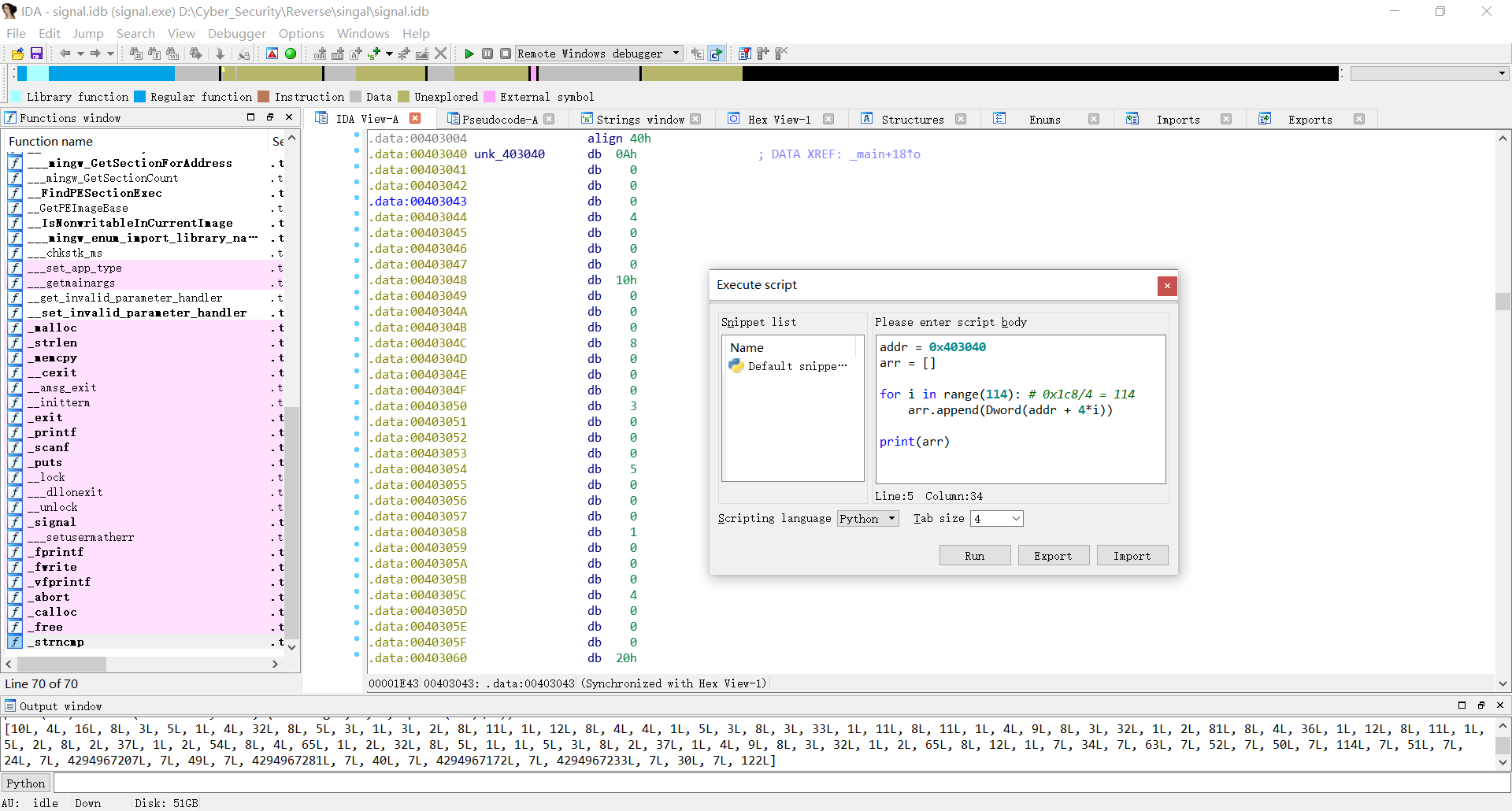Close the Pseudocode-A tab
The image size is (1512, 811).
click(x=550, y=119)
